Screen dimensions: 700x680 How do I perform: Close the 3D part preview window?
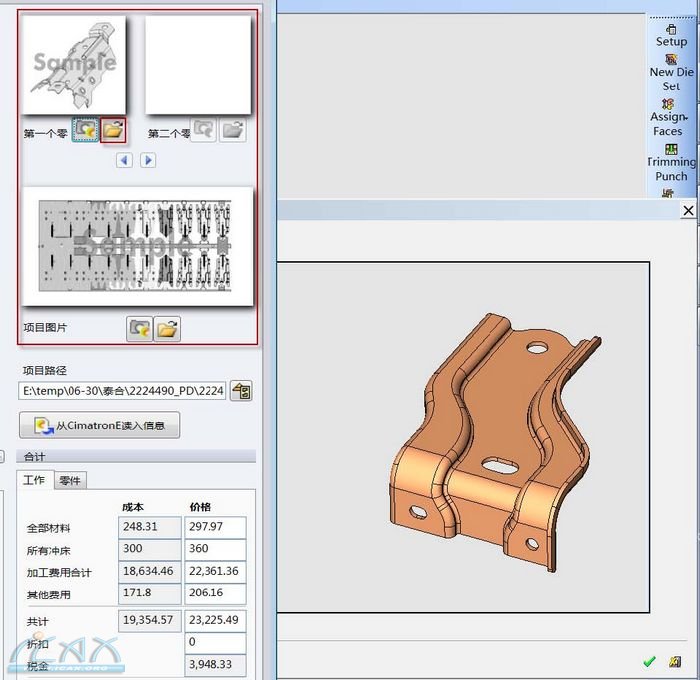(688, 211)
